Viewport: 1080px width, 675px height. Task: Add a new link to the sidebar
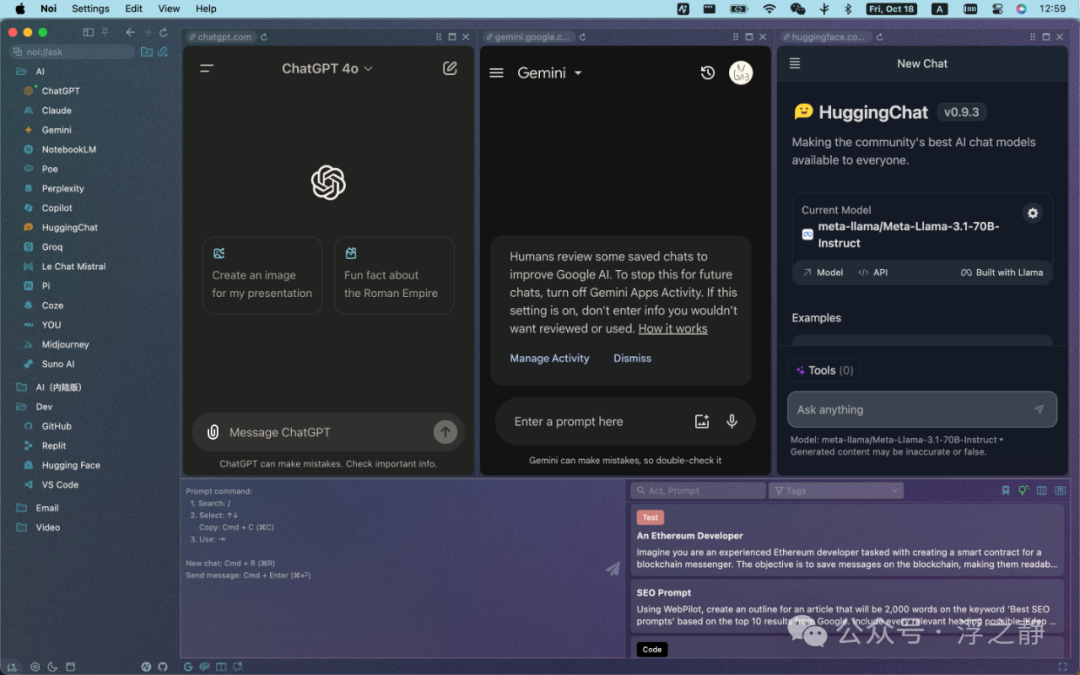tap(163, 52)
